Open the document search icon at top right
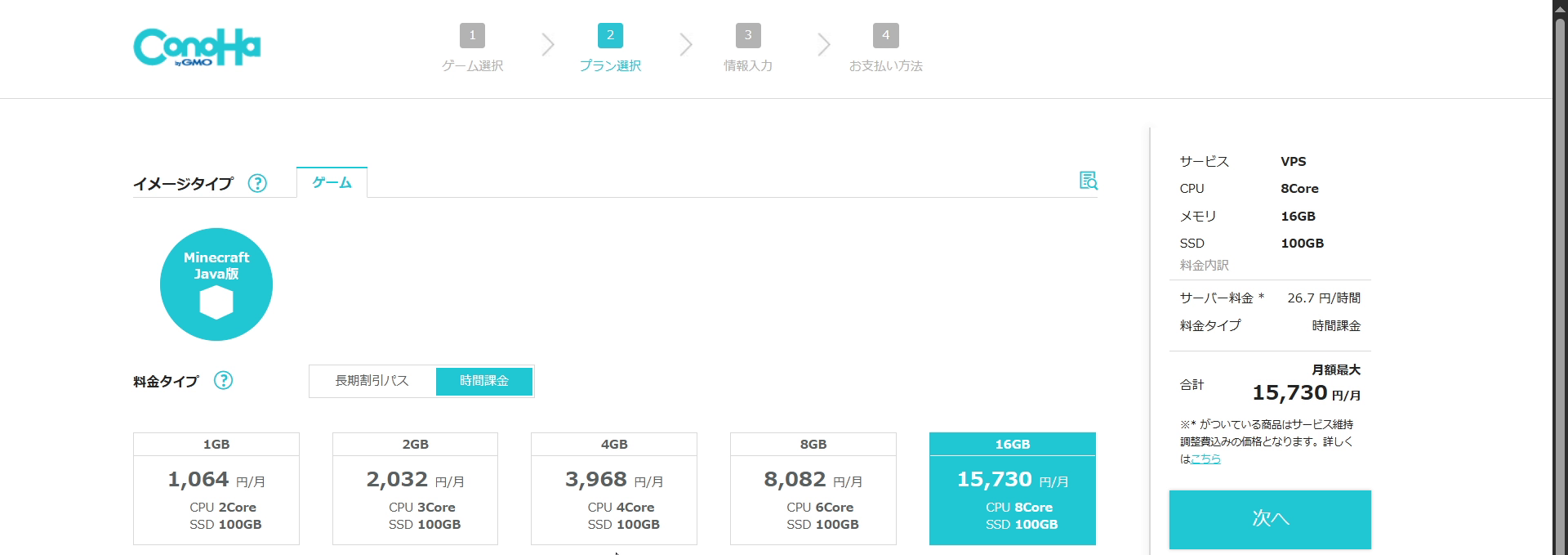This screenshot has height=555, width=1568. (x=1088, y=181)
